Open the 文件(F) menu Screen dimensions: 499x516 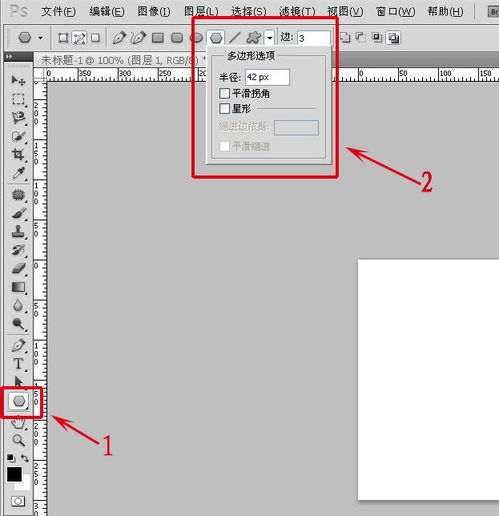pyautogui.click(x=59, y=12)
